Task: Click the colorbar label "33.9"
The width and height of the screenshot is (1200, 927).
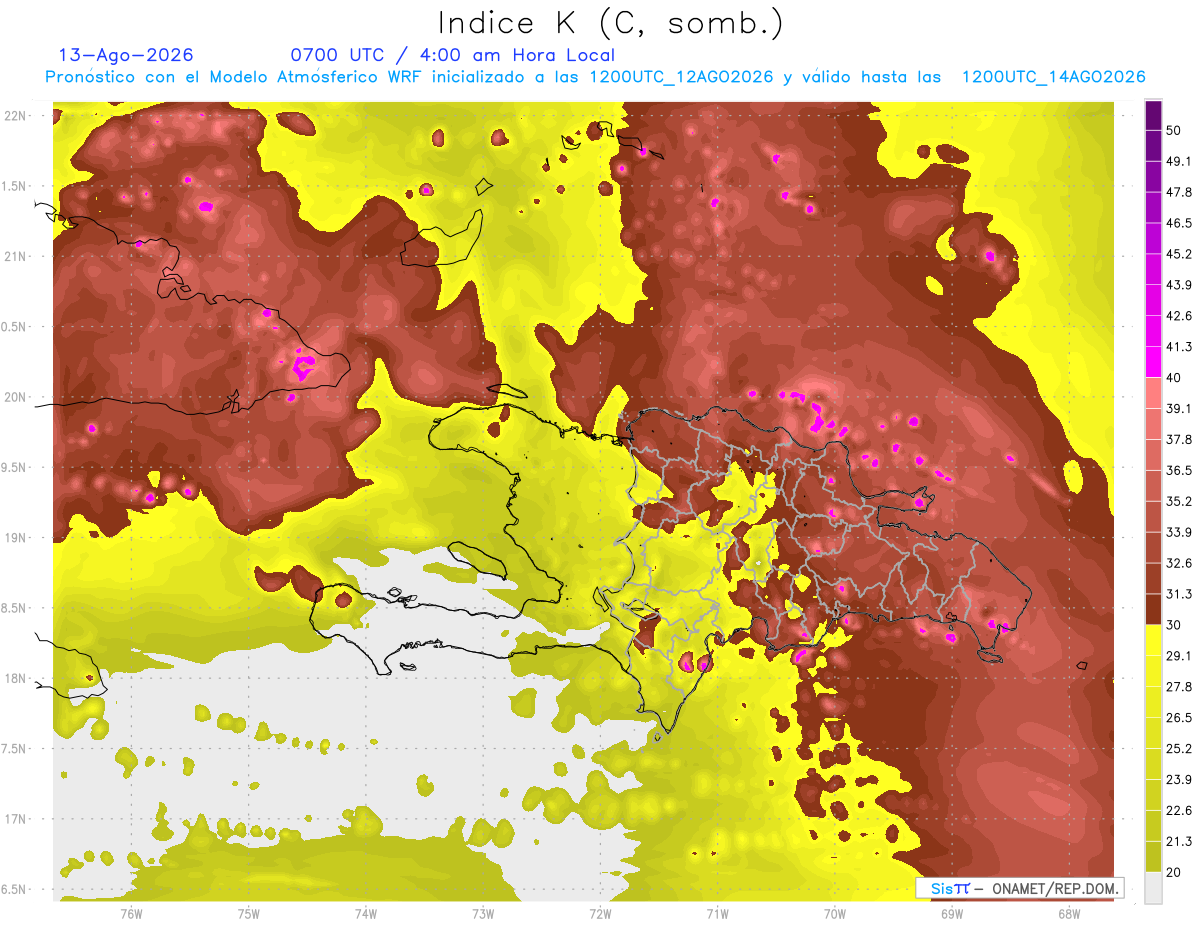Action: click(x=1178, y=532)
